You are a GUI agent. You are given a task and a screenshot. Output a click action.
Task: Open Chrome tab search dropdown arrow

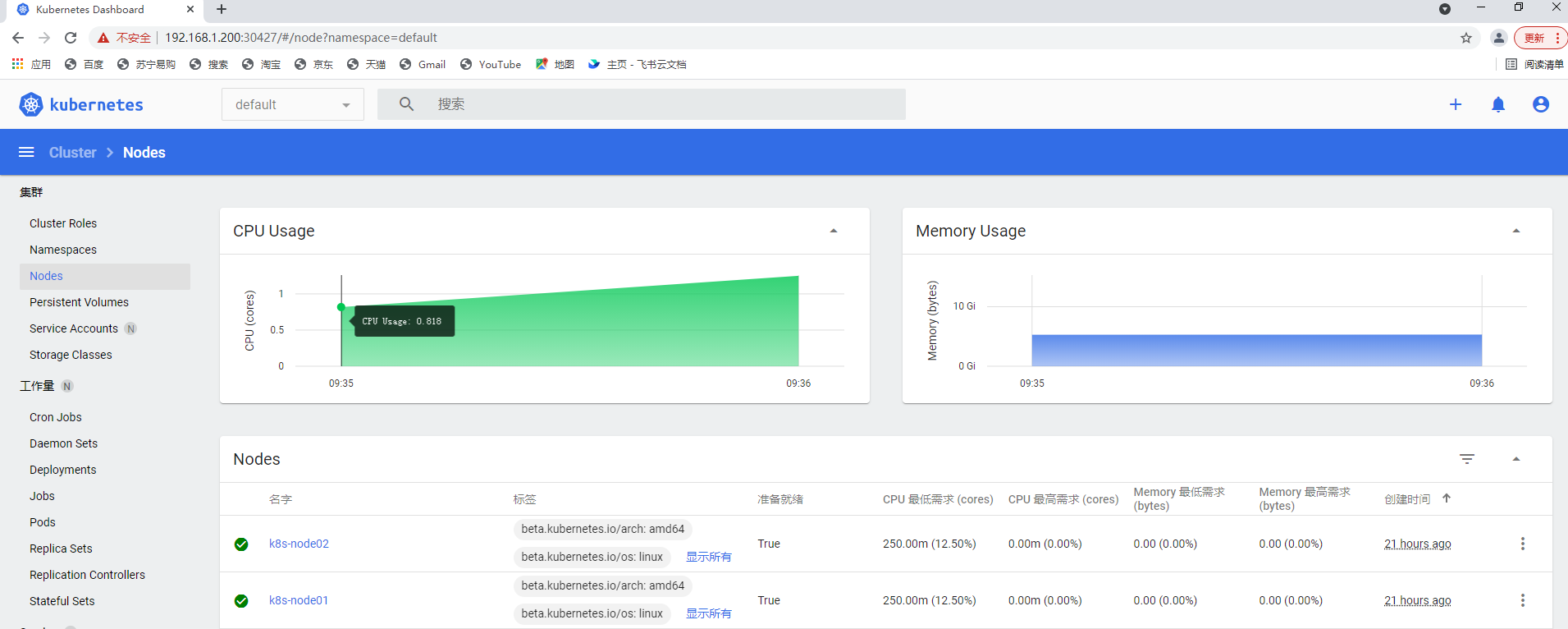[x=1445, y=9]
